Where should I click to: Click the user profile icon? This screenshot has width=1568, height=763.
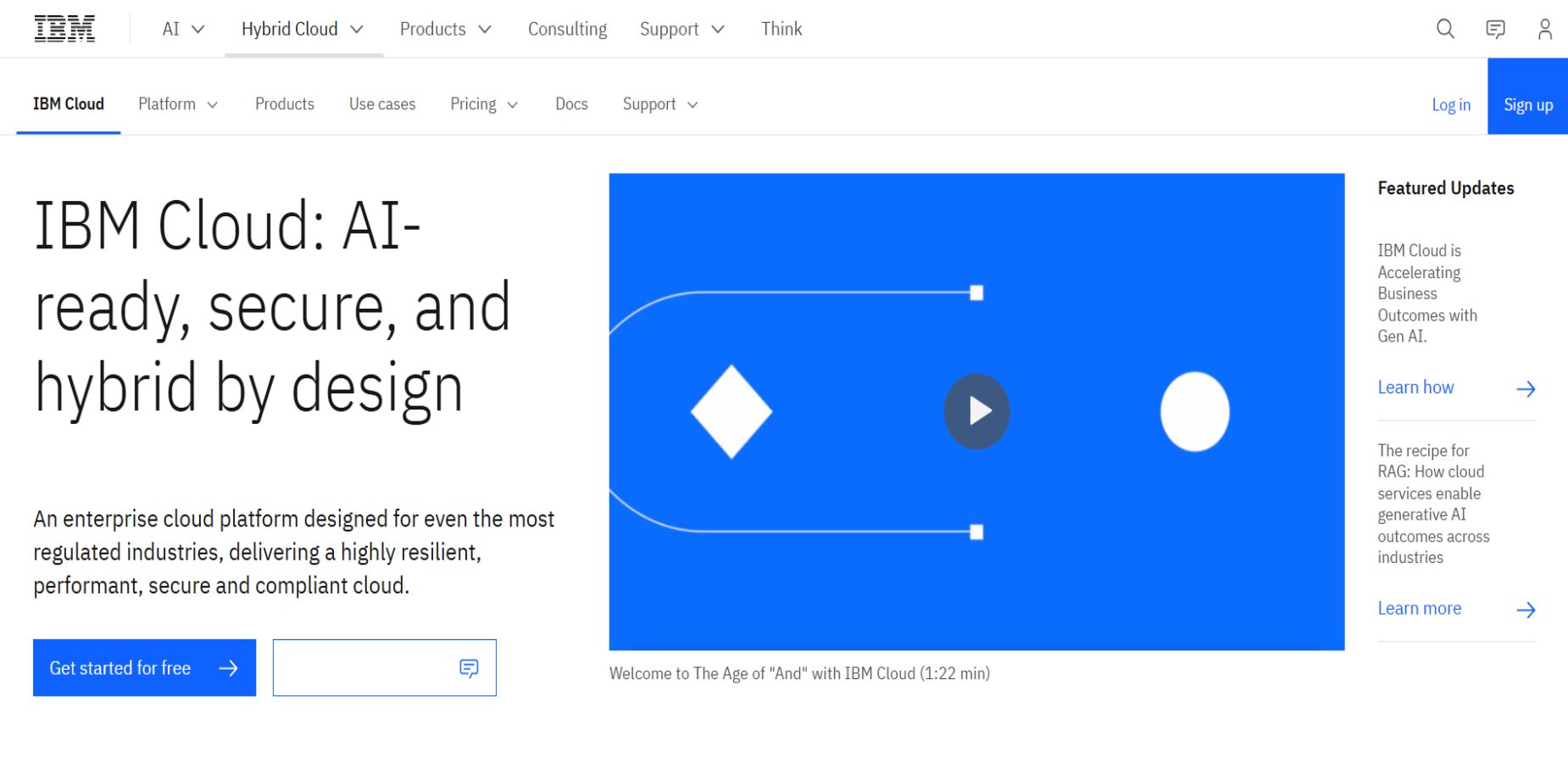click(x=1544, y=29)
